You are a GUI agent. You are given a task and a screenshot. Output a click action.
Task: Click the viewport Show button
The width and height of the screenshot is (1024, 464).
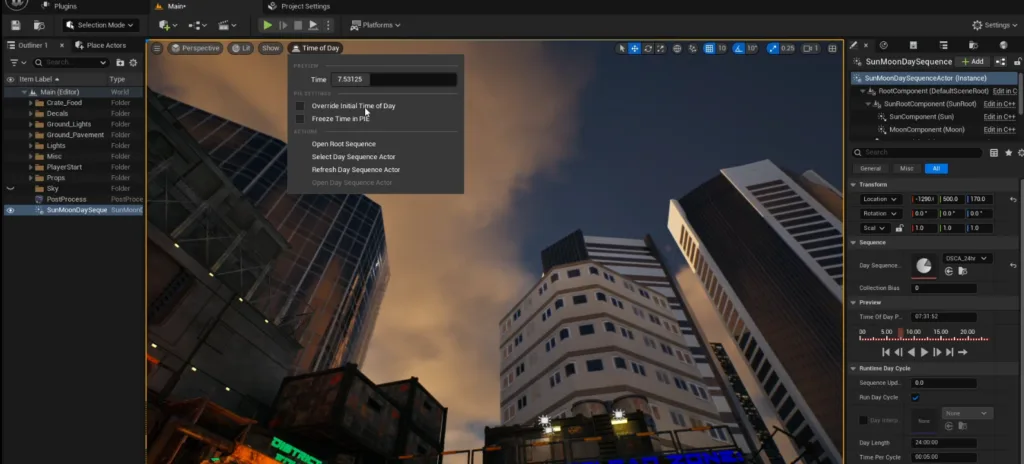[x=270, y=48]
